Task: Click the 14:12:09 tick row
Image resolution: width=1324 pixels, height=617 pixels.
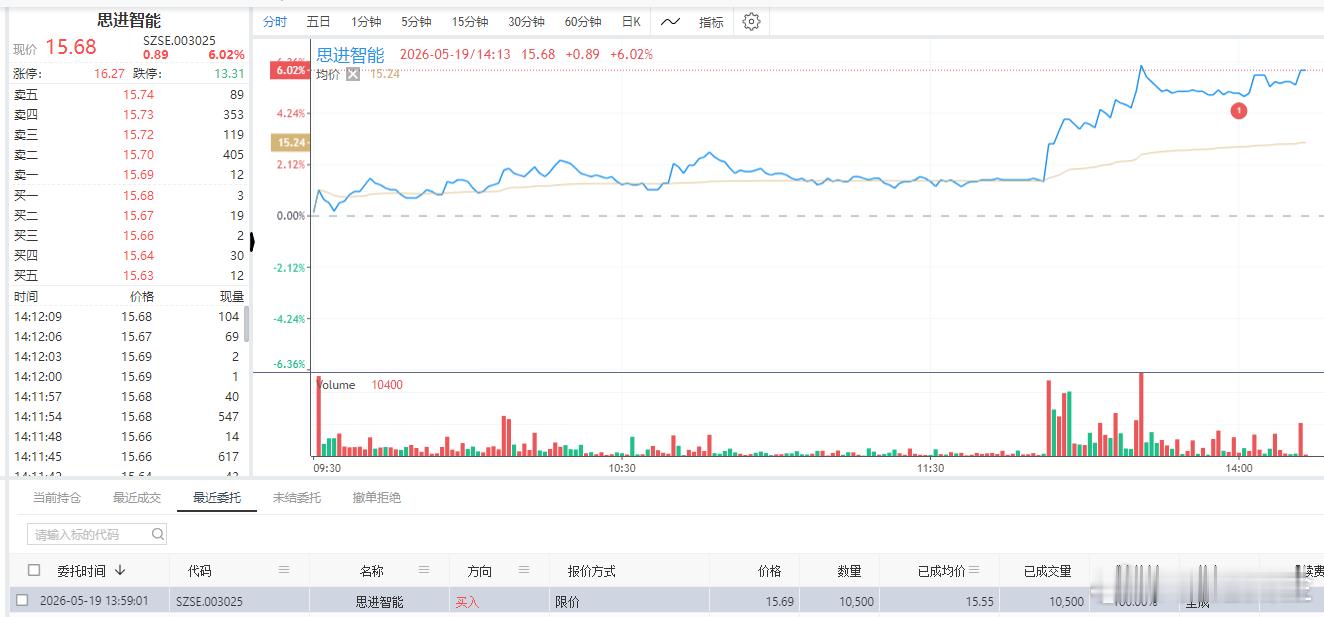Action: 126,316
